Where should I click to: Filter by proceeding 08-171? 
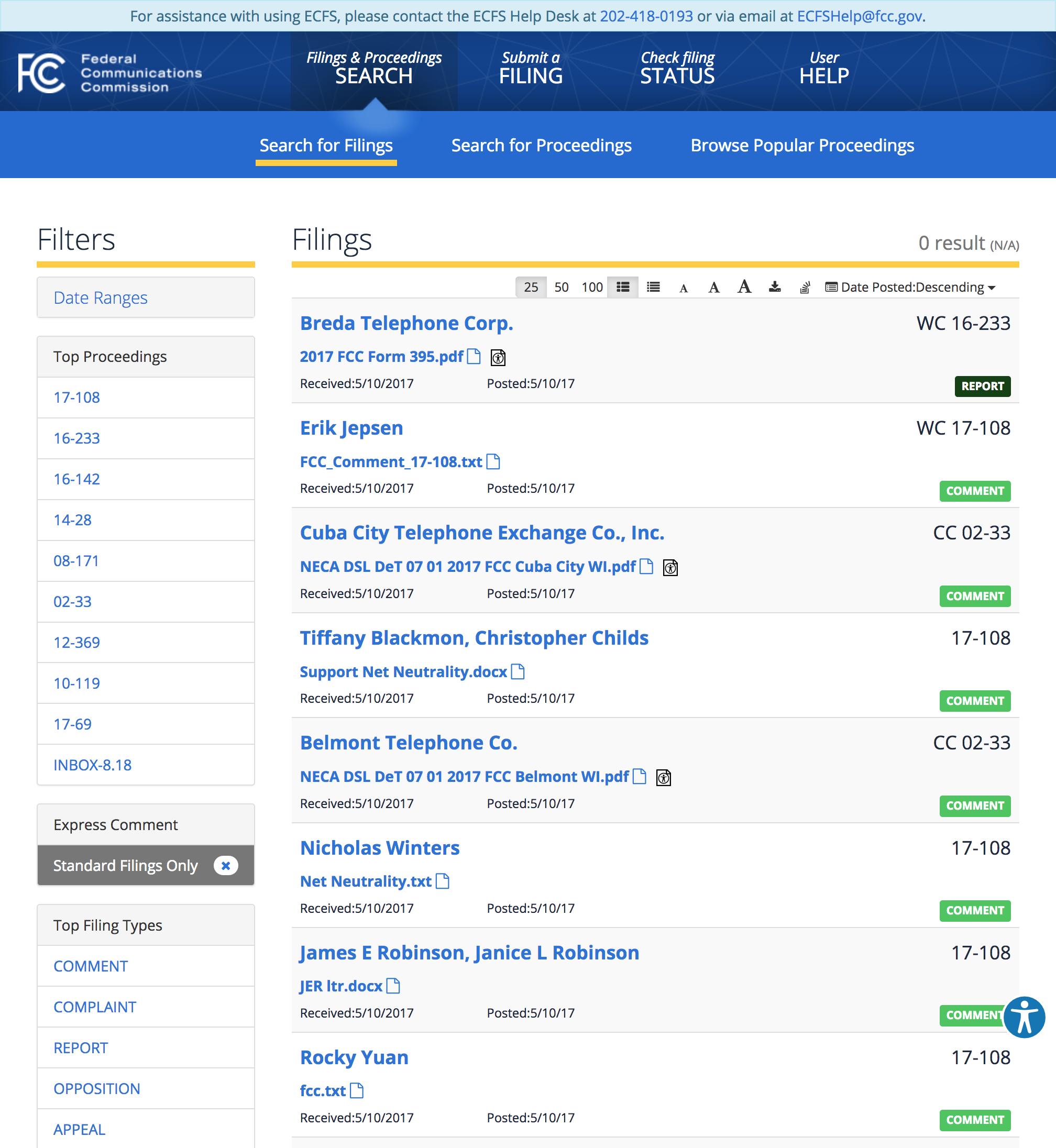click(x=146, y=560)
